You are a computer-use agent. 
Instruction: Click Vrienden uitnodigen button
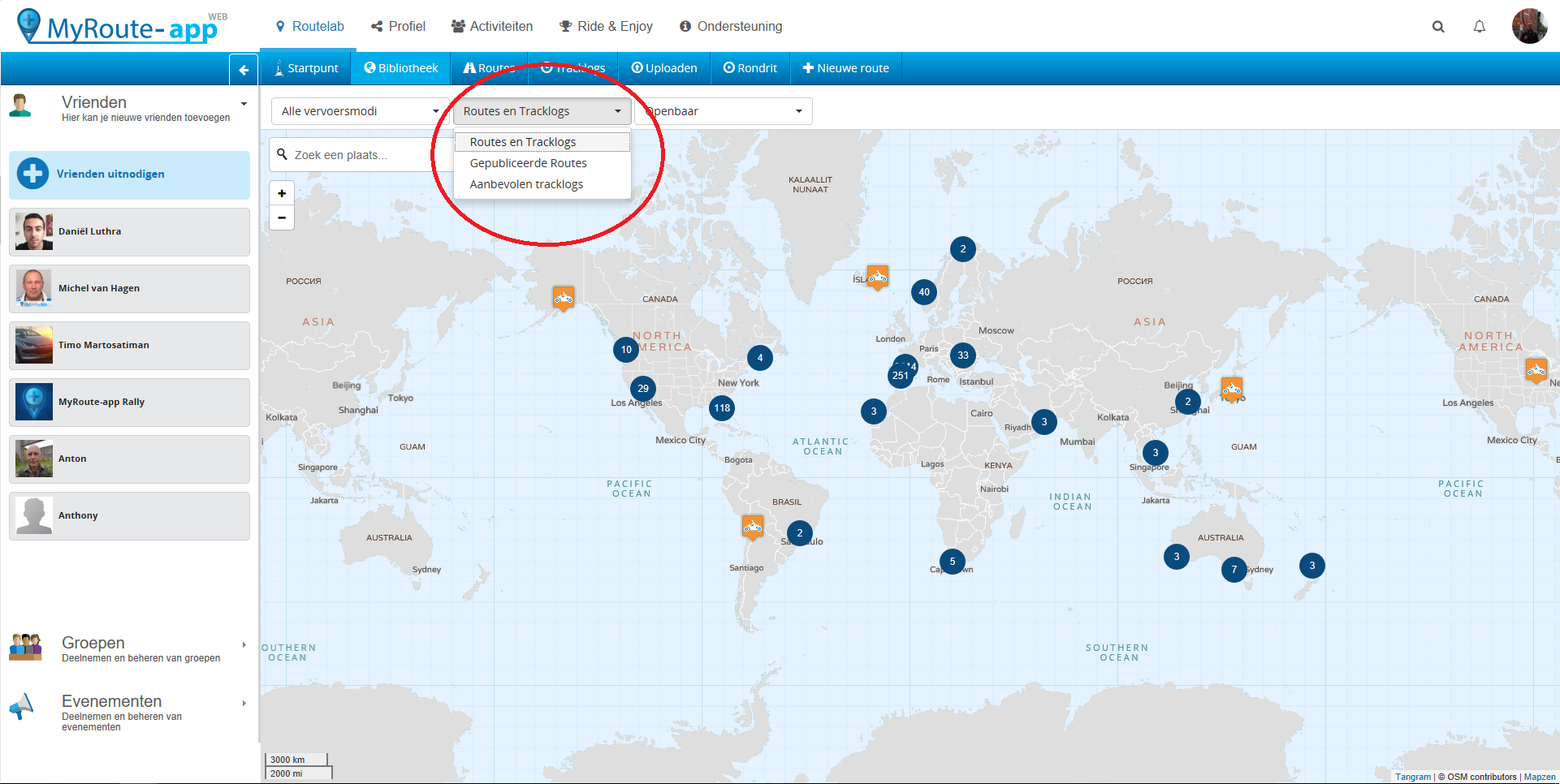(130, 174)
